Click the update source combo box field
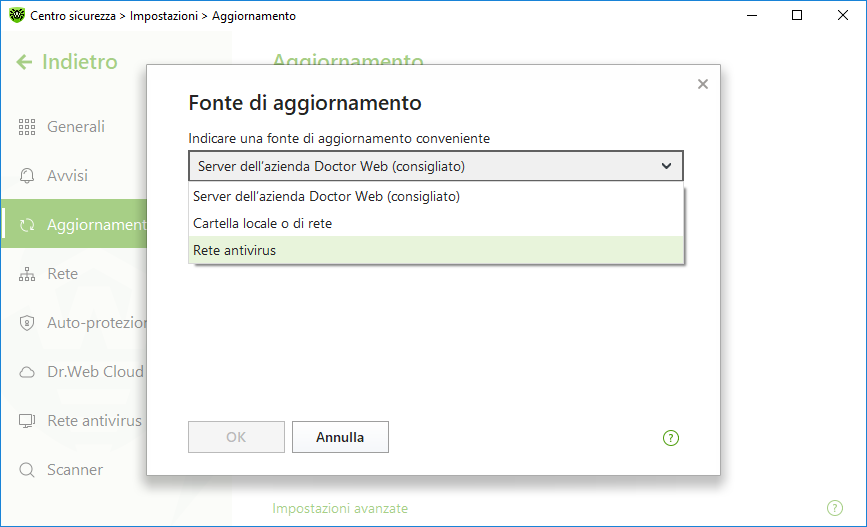 (436, 166)
